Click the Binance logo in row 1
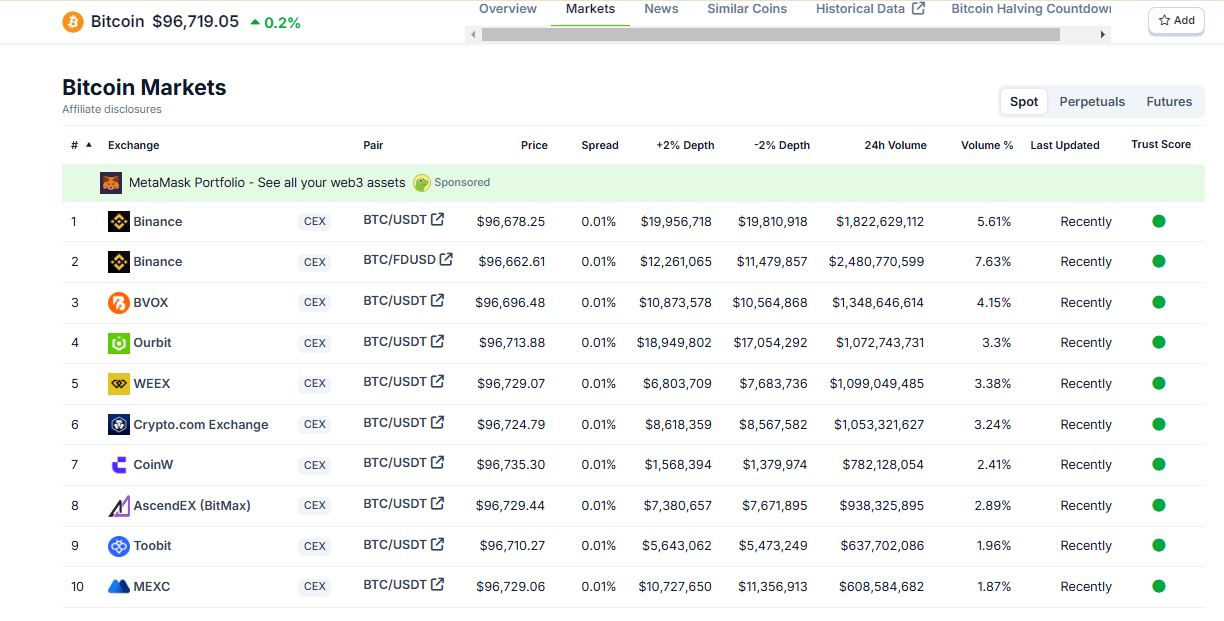The width and height of the screenshot is (1224, 621). coord(119,221)
